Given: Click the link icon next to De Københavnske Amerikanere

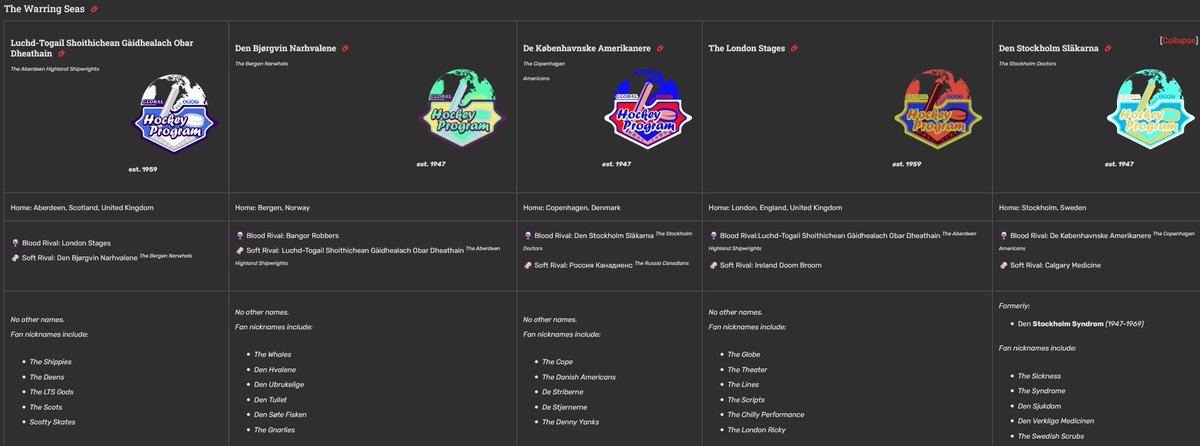Looking at the screenshot, I should click(660, 48).
